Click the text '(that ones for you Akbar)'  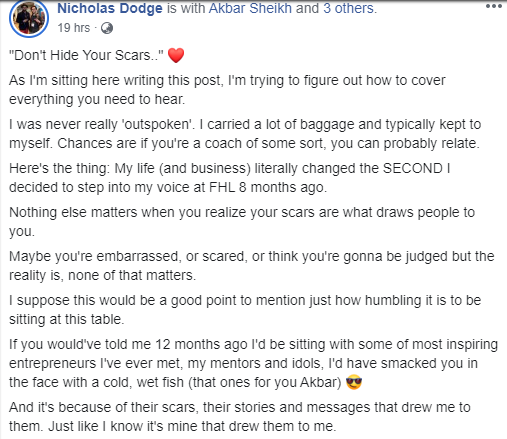(x=265, y=382)
